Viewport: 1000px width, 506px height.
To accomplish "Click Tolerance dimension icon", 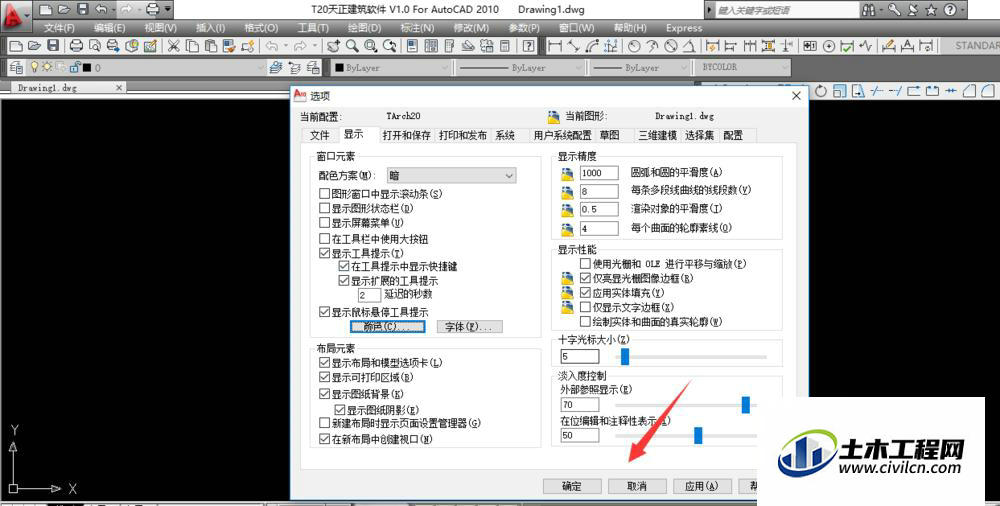I will tap(810, 46).
